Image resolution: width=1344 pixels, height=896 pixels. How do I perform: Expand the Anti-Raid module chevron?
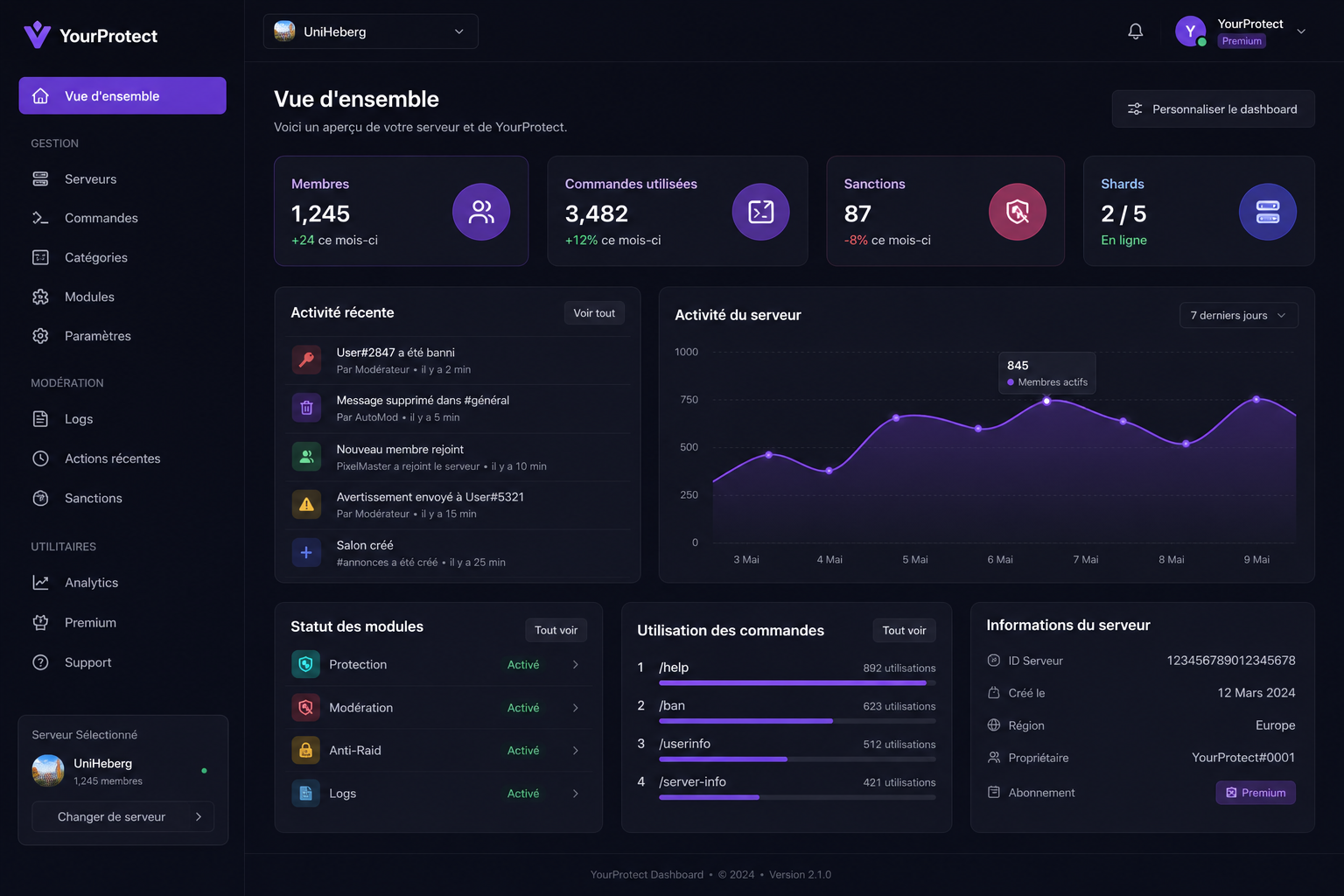pos(576,751)
